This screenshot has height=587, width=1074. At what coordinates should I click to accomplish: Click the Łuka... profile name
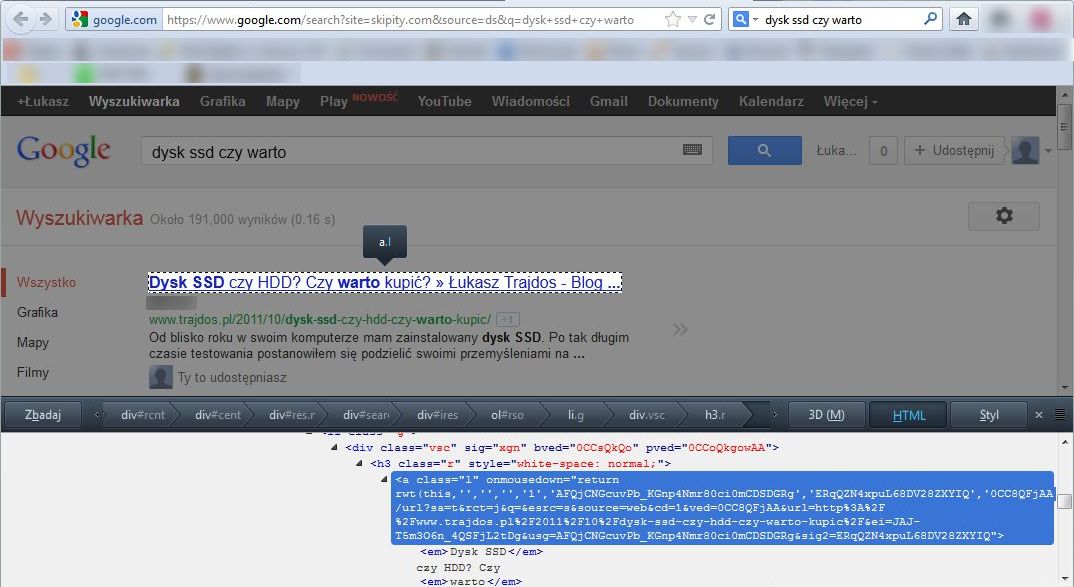point(836,150)
